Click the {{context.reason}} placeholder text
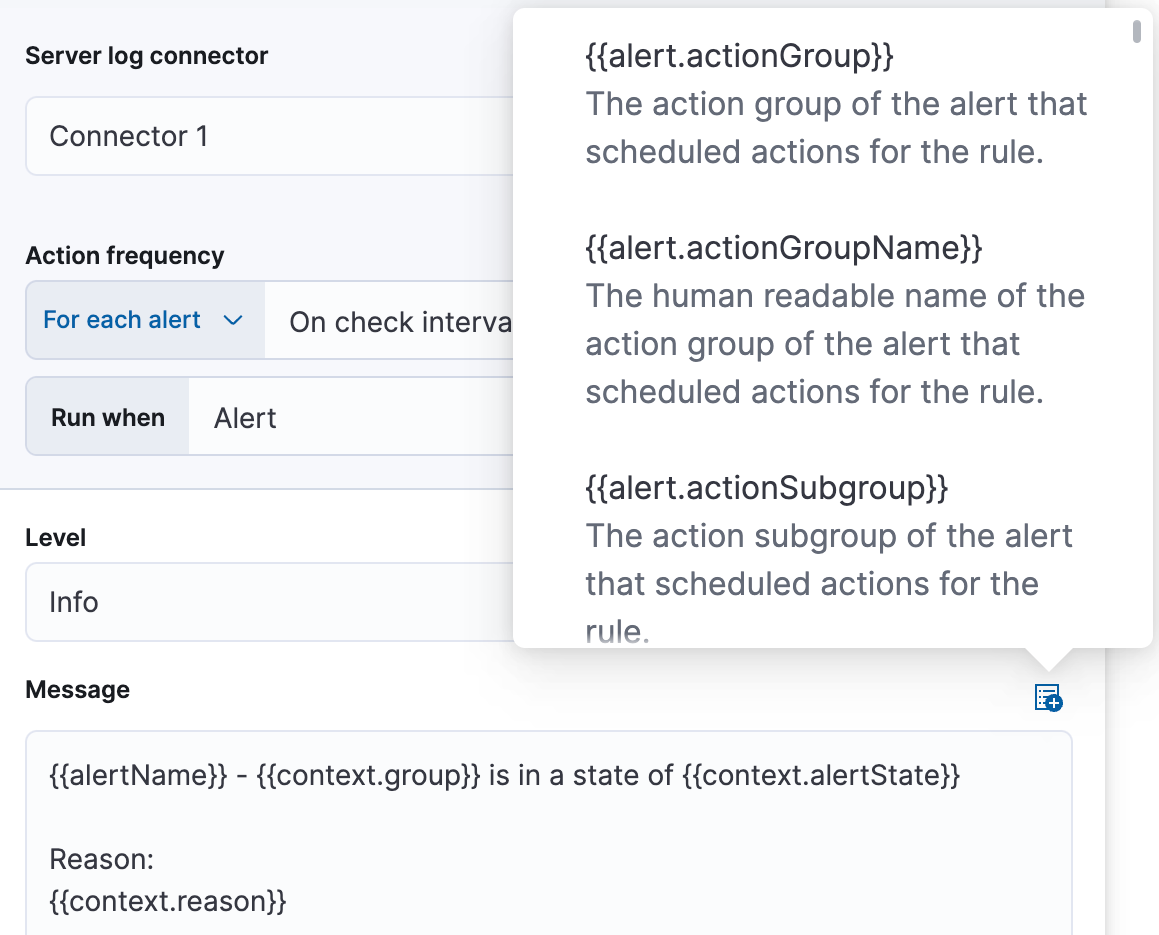The height and width of the screenshot is (935, 1159). pyautogui.click(x=169, y=901)
